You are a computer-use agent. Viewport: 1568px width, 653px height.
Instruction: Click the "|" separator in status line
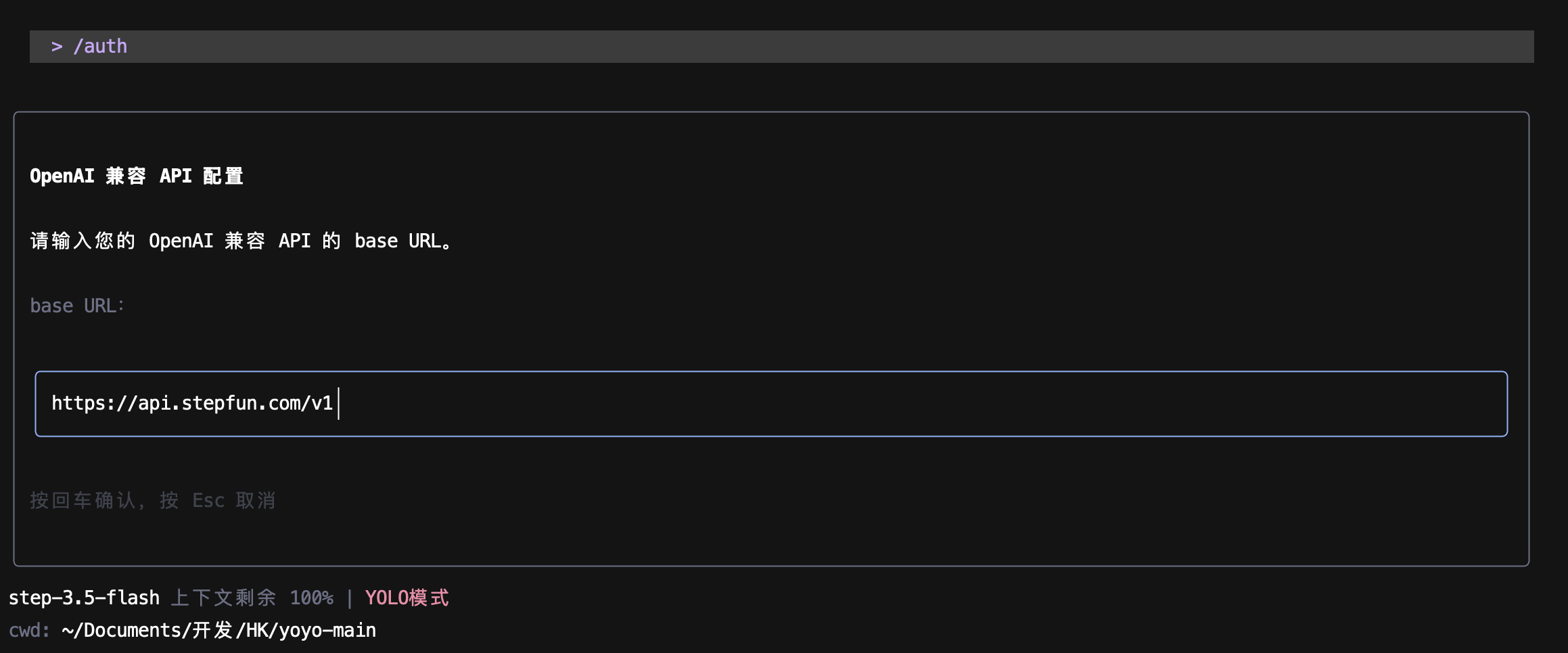[x=349, y=598]
